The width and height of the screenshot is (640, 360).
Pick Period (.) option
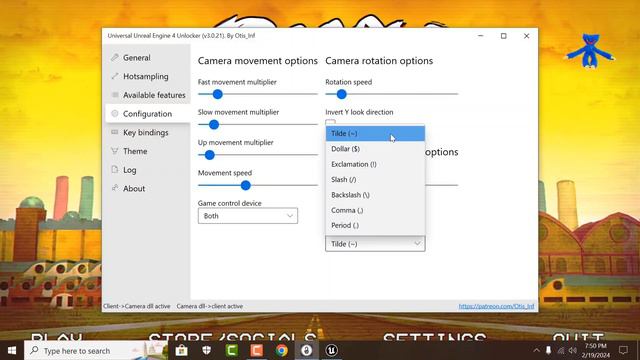point(375,225)
